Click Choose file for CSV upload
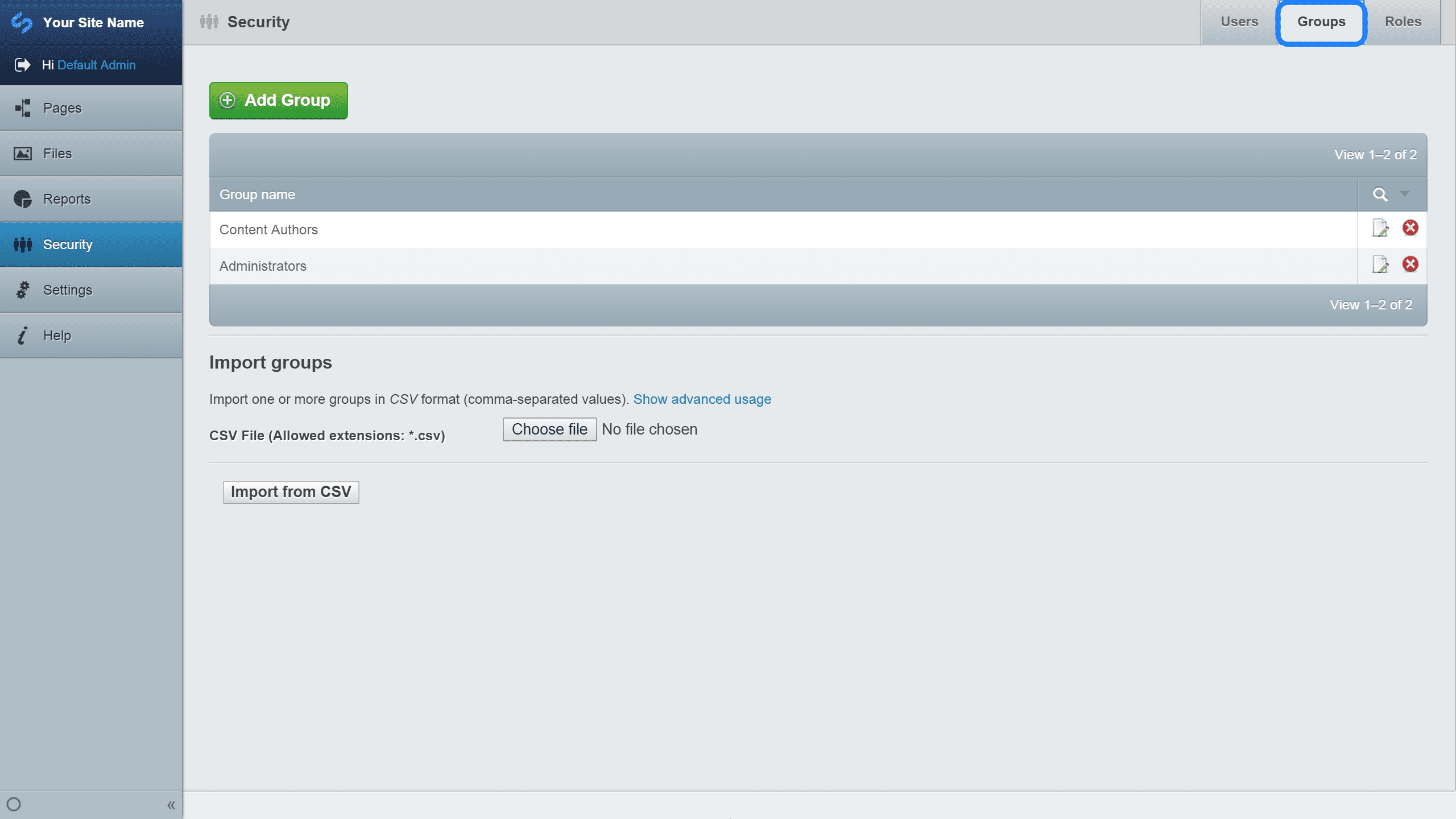This screenshot has height=819, width=1456. pyautogui.click(x=549, y=429)
